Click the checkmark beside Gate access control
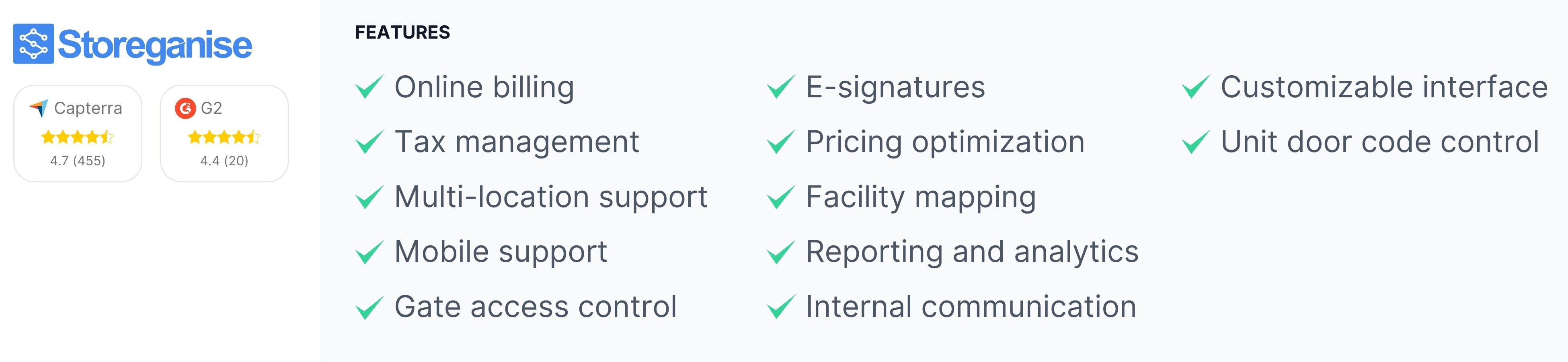This screenshot has height=362, width=1568. point(369,307)
